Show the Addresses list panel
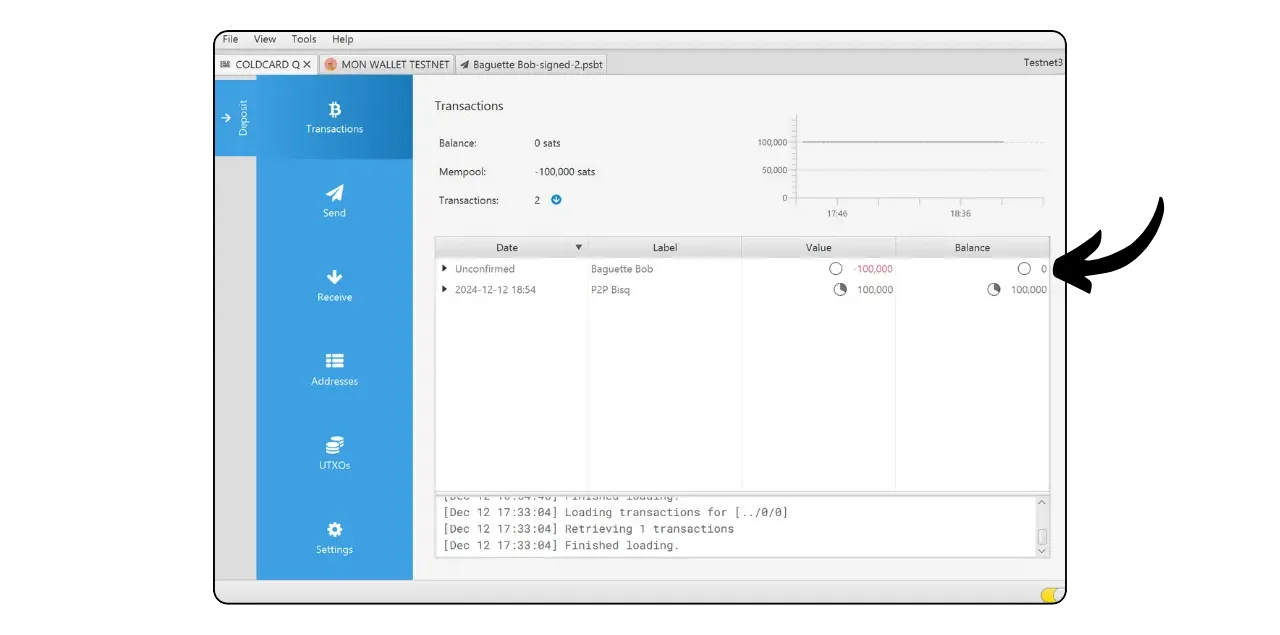The width and height of the screenshot is (1280, 635). point(334,369)
